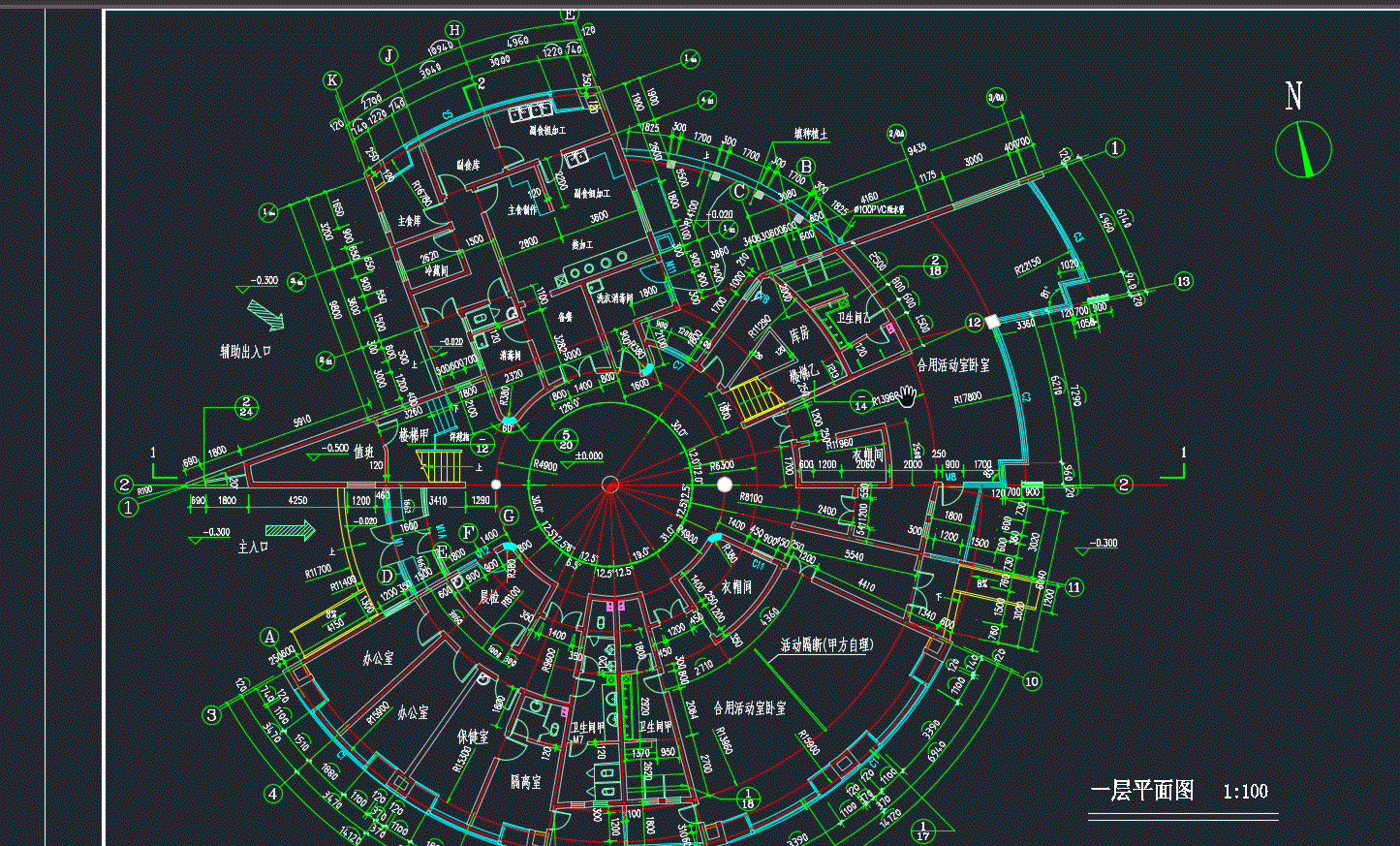
Task: Select the 保健室 room label
Action: point(473,737)
